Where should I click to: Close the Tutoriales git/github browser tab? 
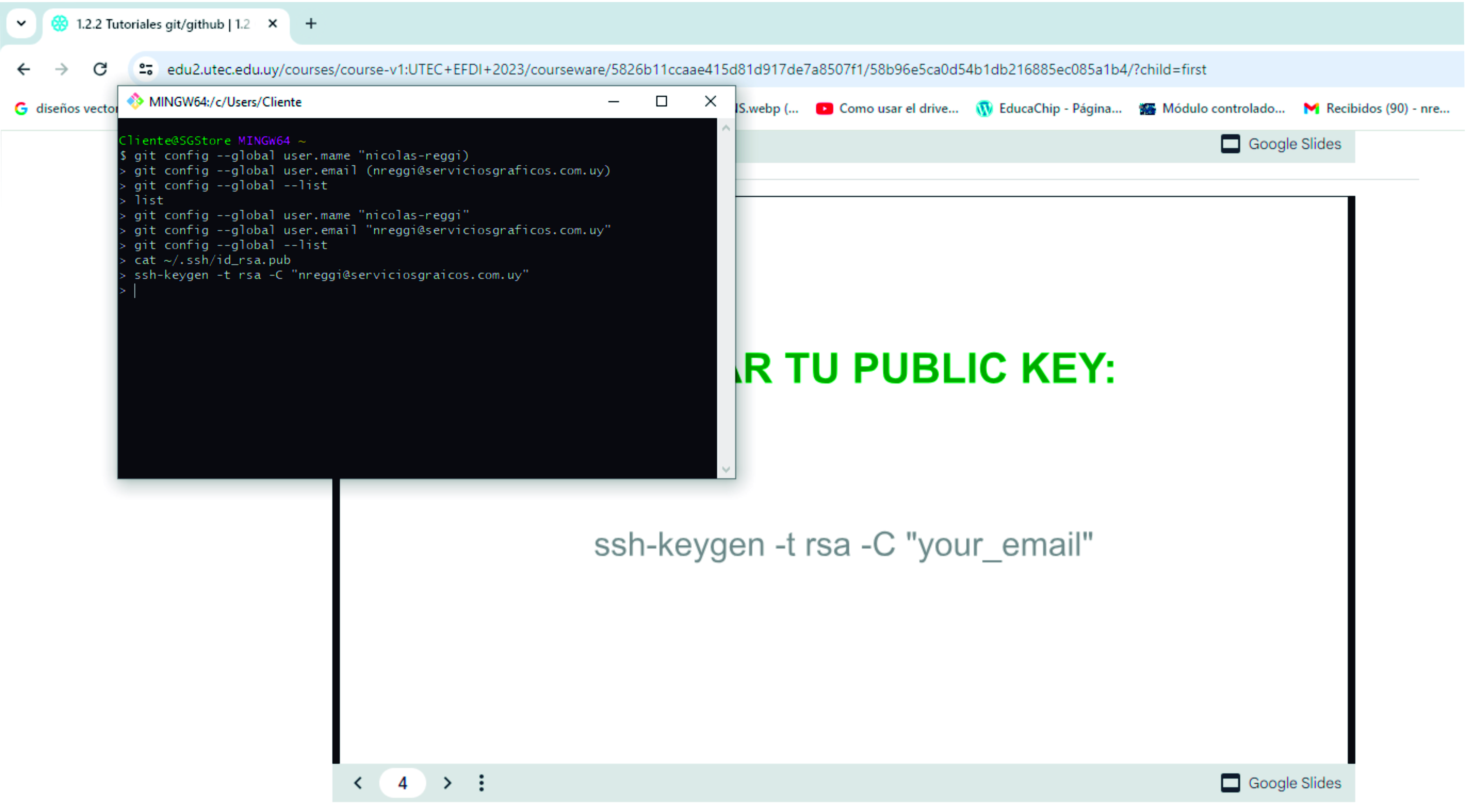tap(273, 24)
